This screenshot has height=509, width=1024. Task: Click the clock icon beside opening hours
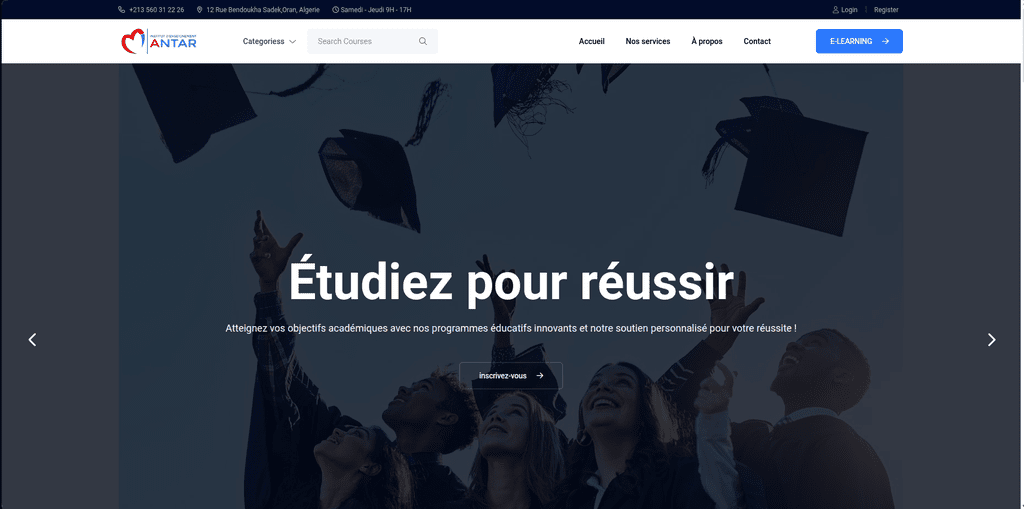336,10
